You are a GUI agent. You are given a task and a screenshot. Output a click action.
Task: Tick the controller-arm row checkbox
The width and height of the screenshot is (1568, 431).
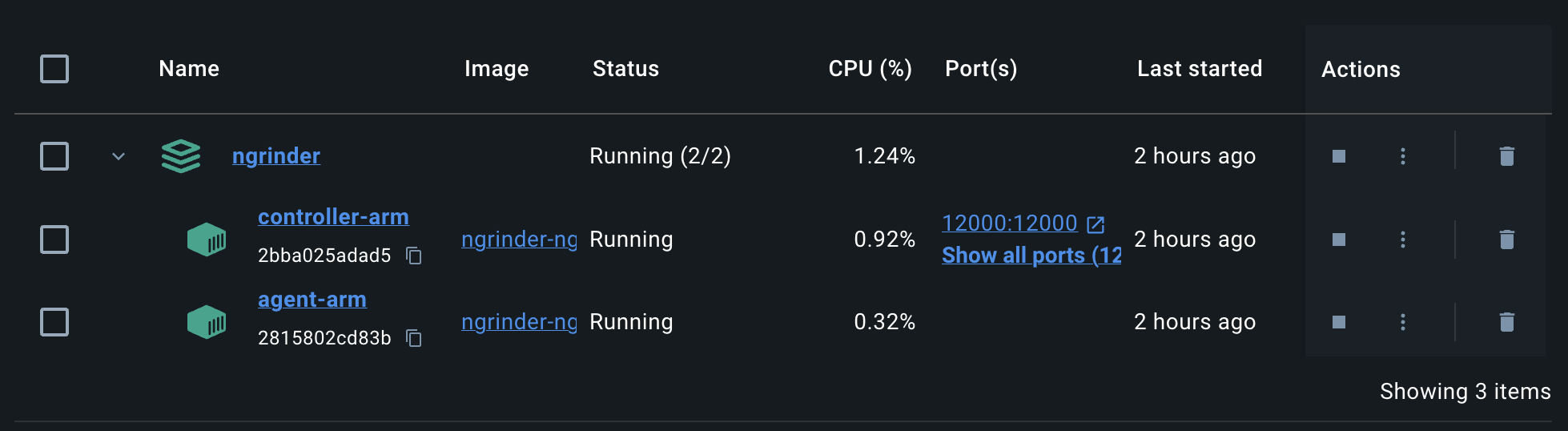tap(54, 240)
